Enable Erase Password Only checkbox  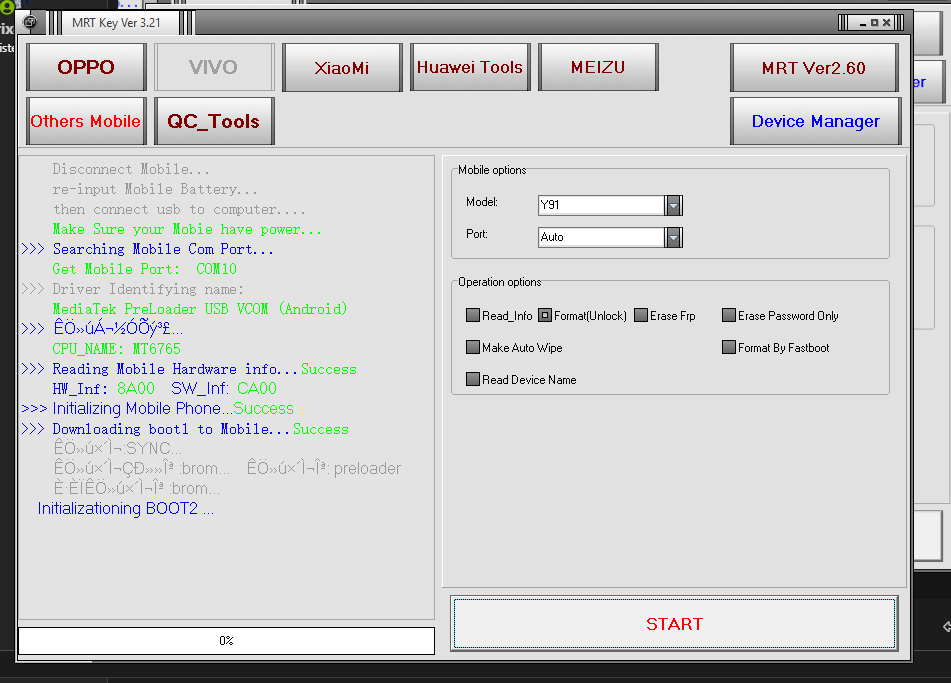728,315
